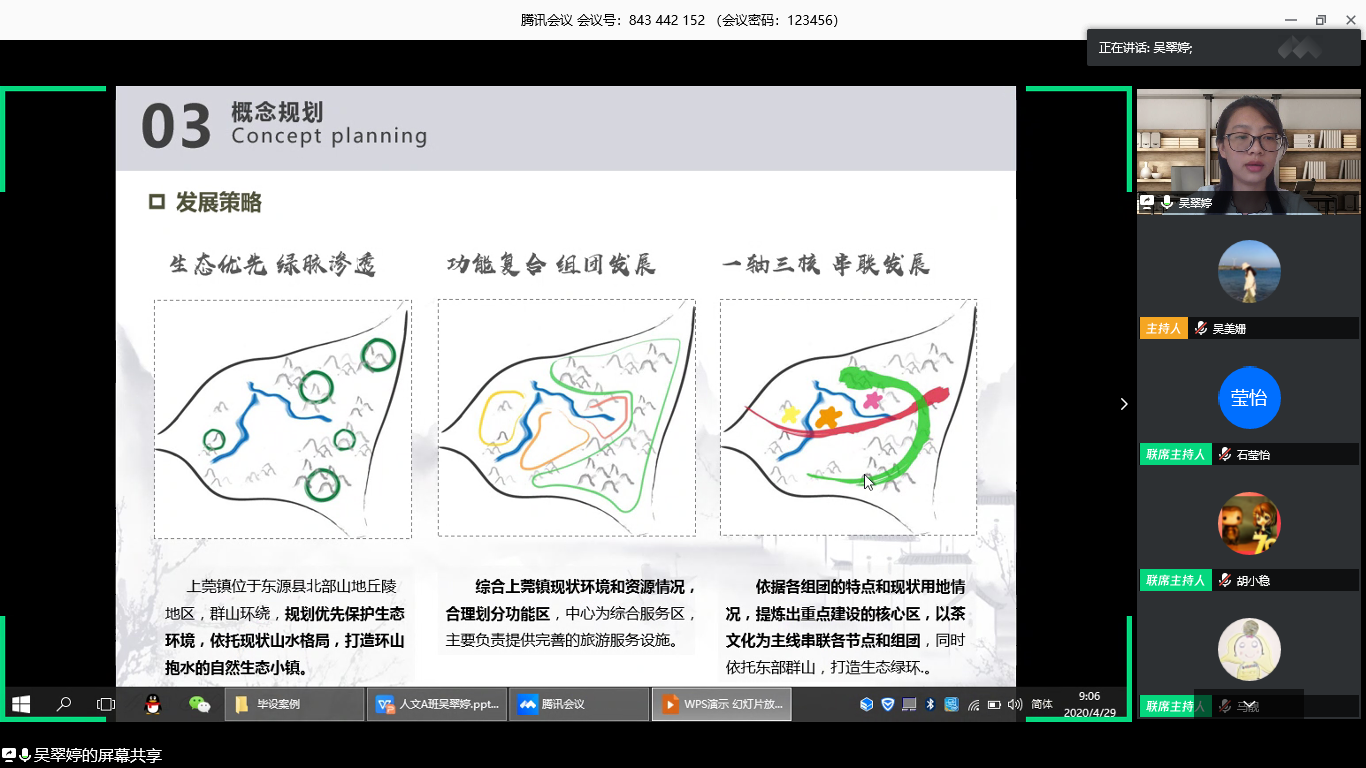Click the muted mic icon beside 石莹怡

pyautogui.click(x=1225, y=455)
